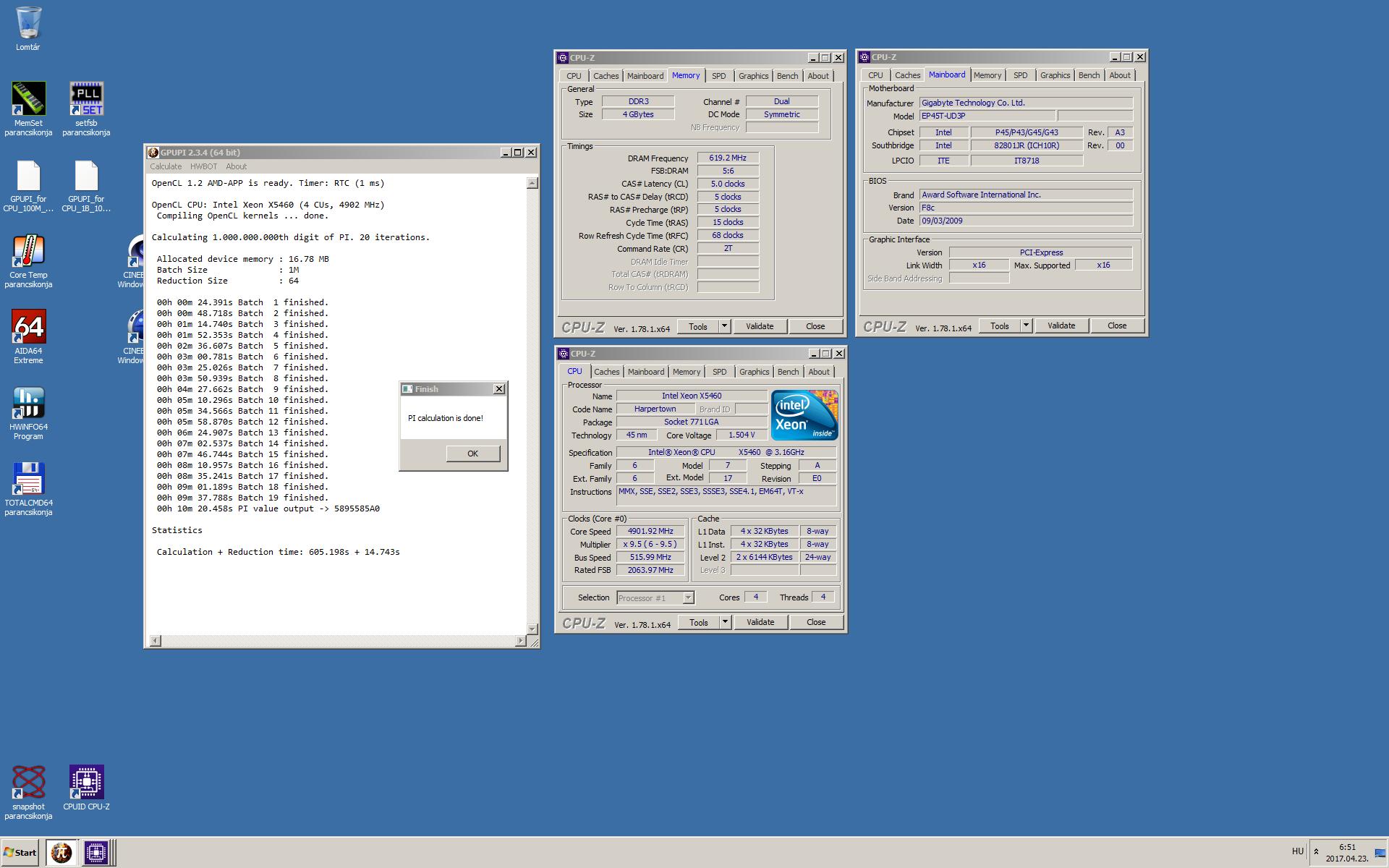Click Tools button in Memory CPU-Z window
The image size is (1389, 868).
pyautogui.click(x=698, y=326)
